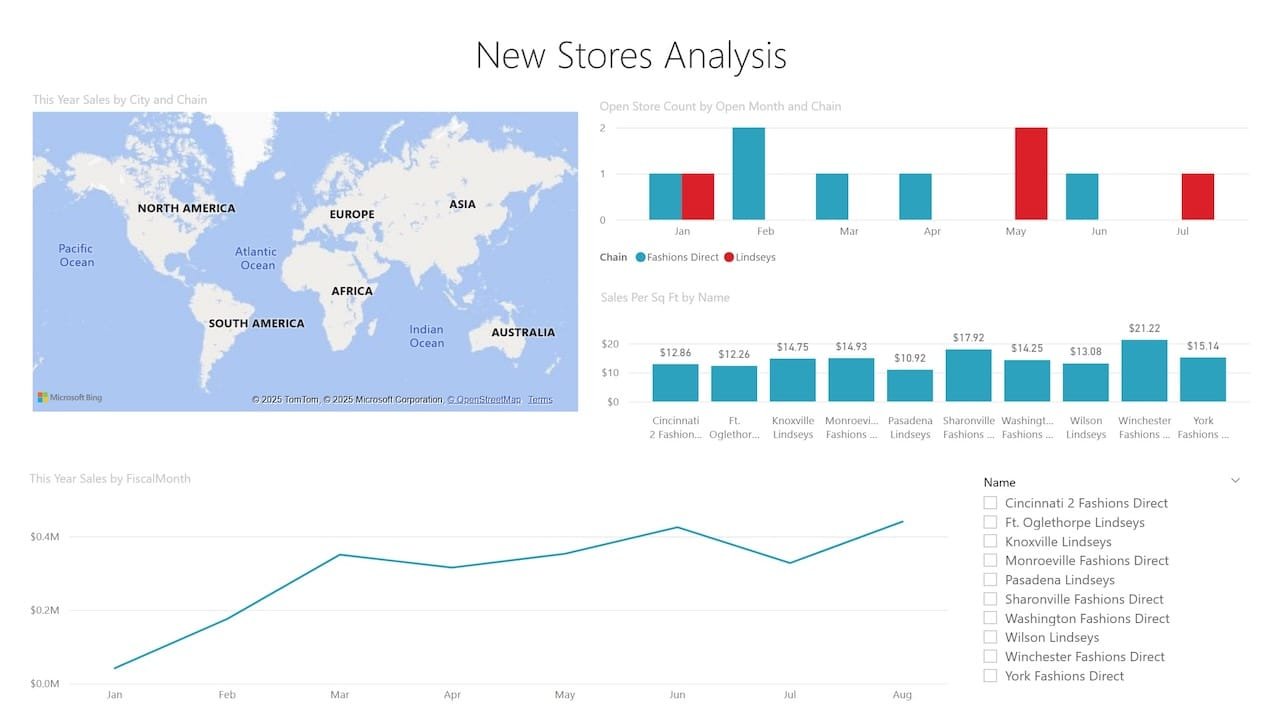The height and width of the screenshot is (717, 1280).
Task: Check the Ft. Oglethorpe Lindseys checkbox
Action: tap(990, 522)
